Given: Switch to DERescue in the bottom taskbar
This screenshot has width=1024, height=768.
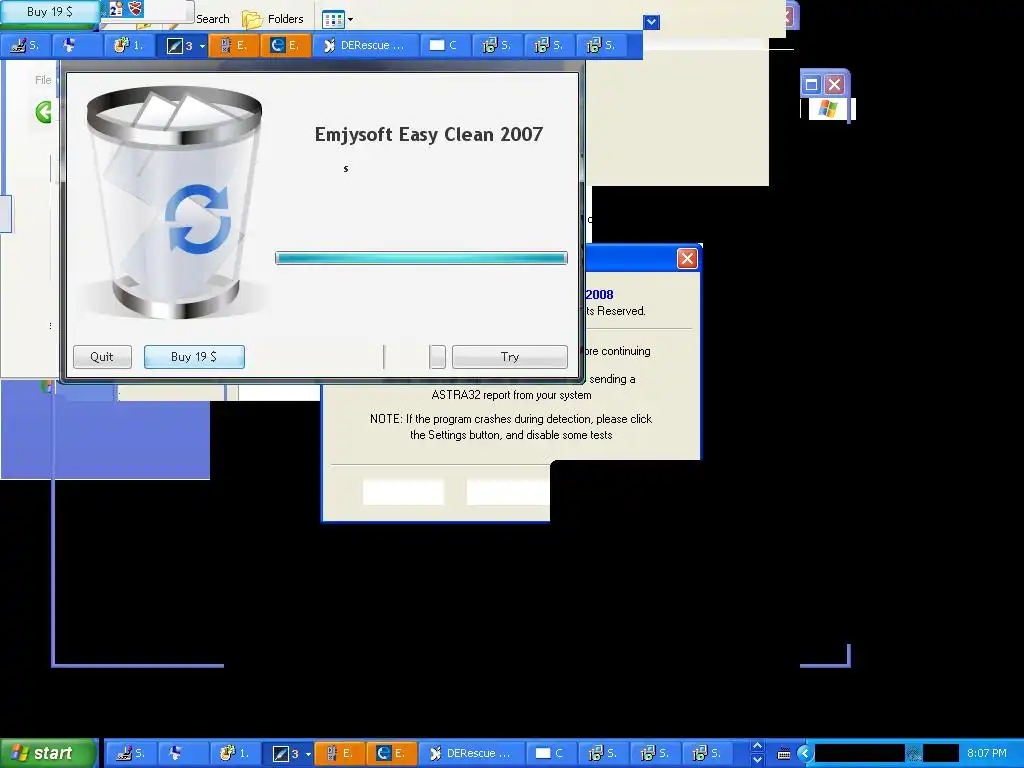Looking at the screenshot, I should [x=470, y=753].
